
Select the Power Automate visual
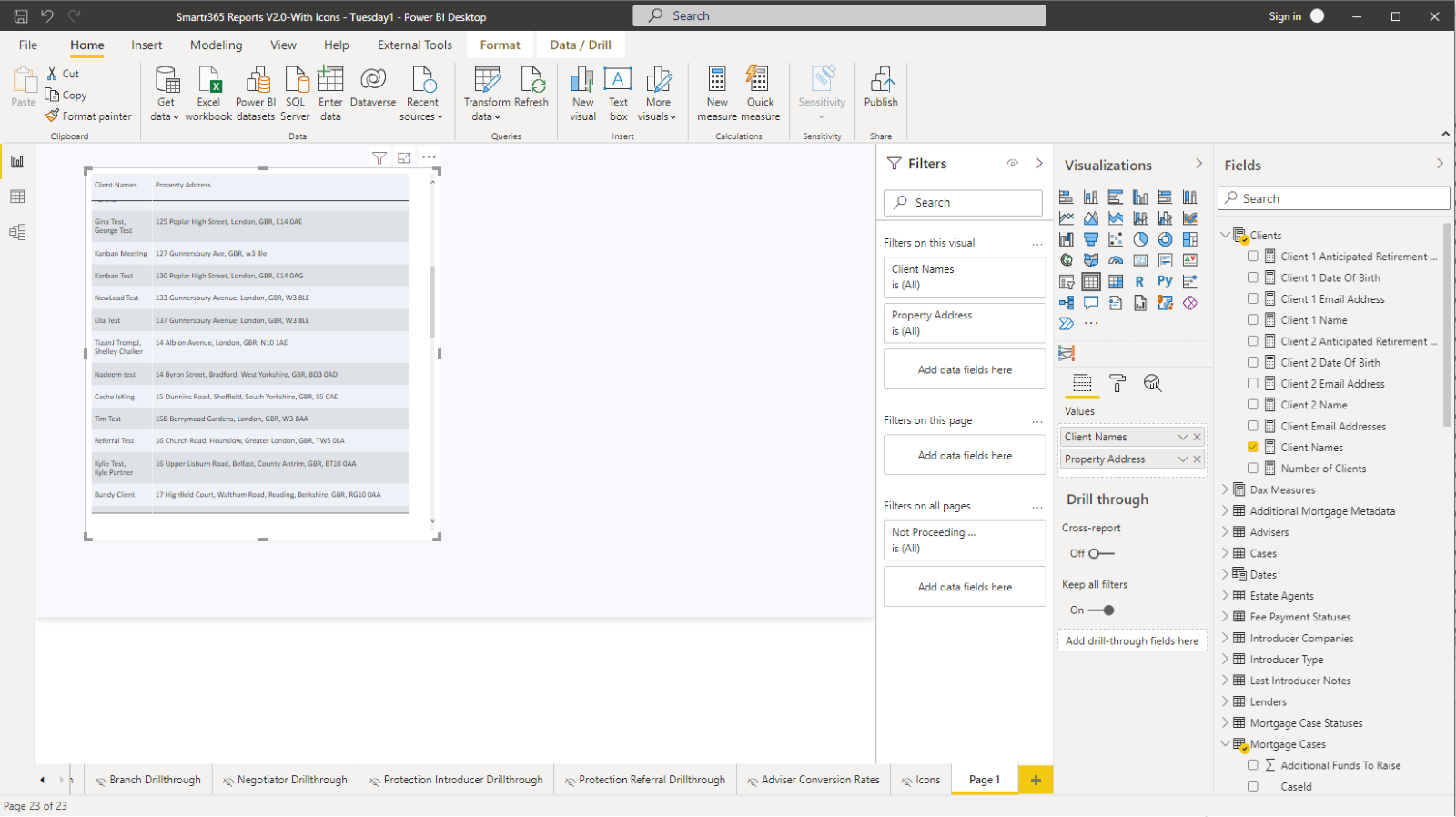click(x=1067, y=324)
